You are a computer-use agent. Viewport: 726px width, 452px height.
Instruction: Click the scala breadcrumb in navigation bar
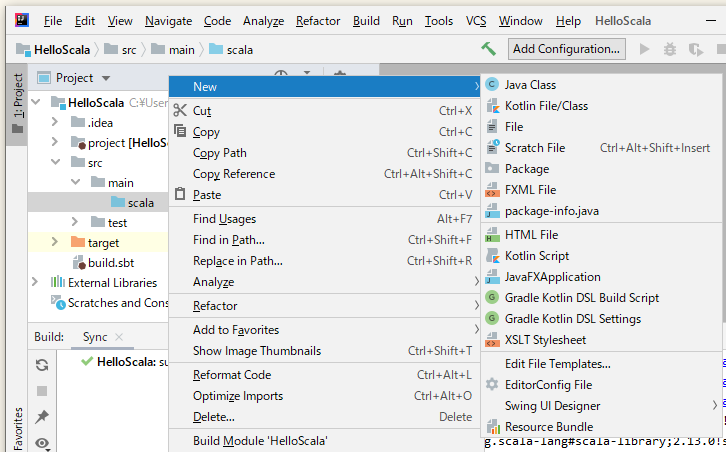pyautogui.click(x=231, y=50)
